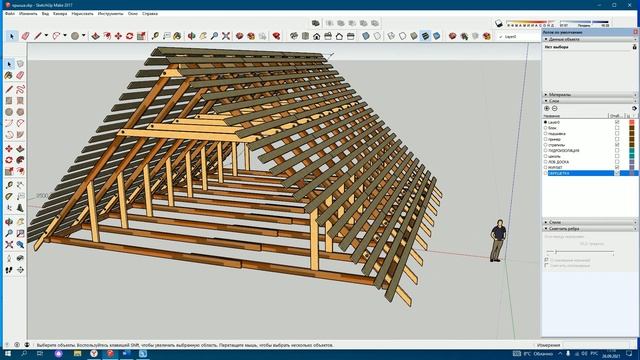
Task: Set Layer0 as the active layer
Action: click(545, 122)
